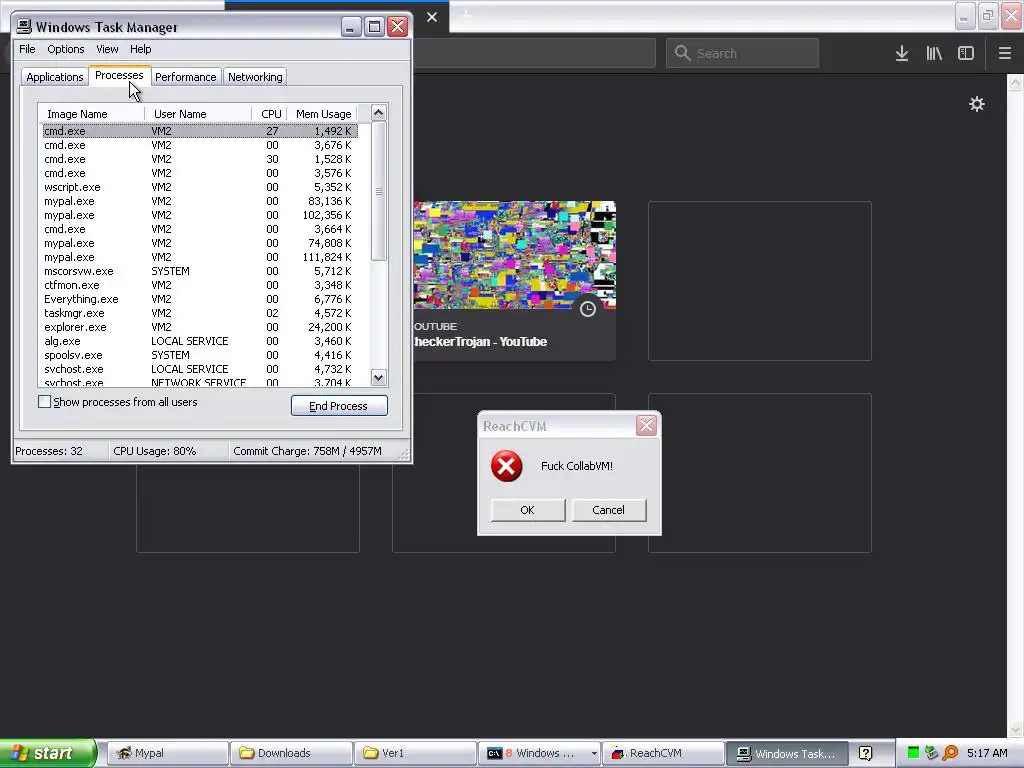
Task: Switch to Mypal taskbar button
Action: click(x=167, y=753)
